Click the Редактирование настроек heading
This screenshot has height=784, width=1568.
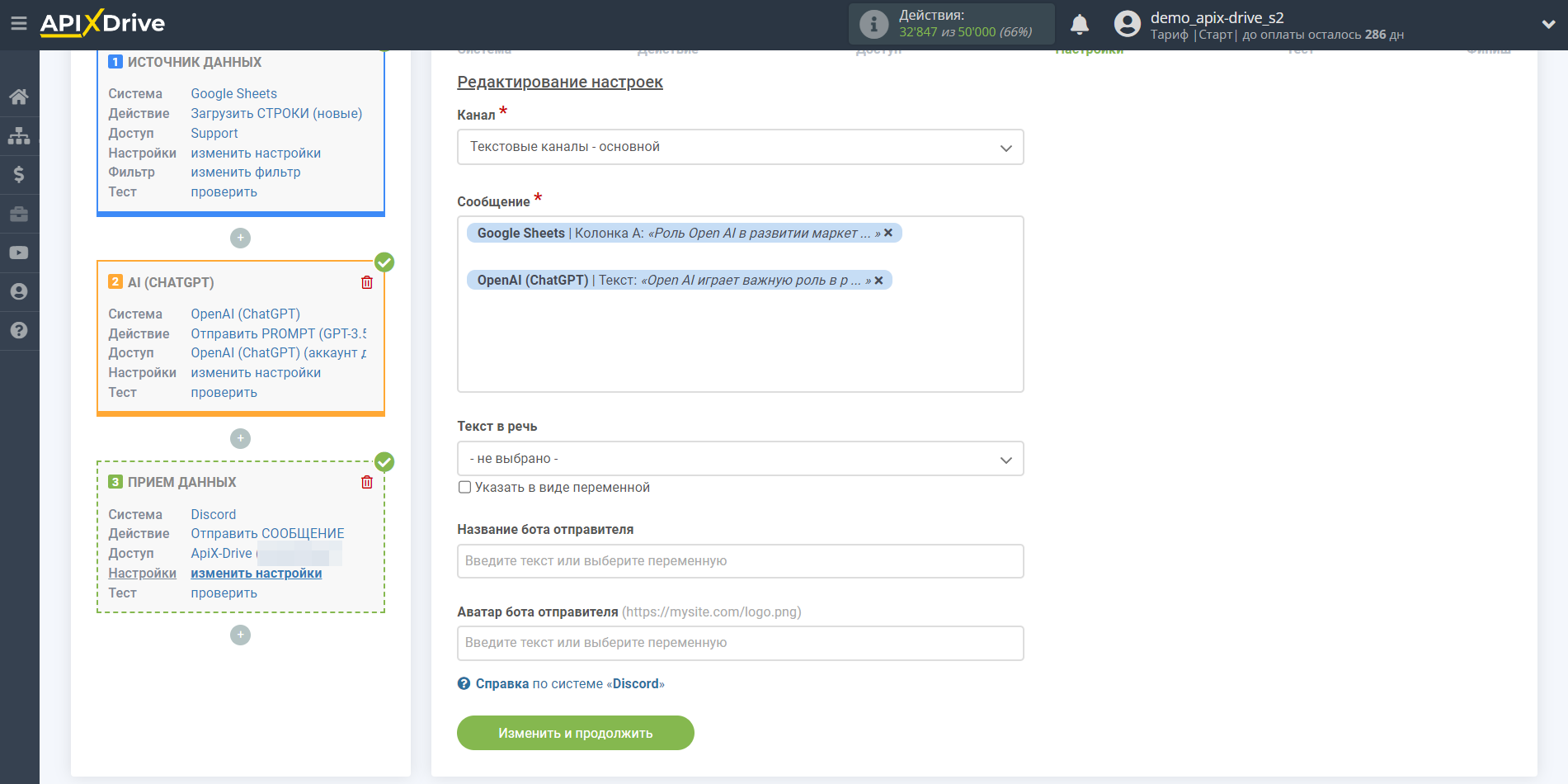pos(560,82)
